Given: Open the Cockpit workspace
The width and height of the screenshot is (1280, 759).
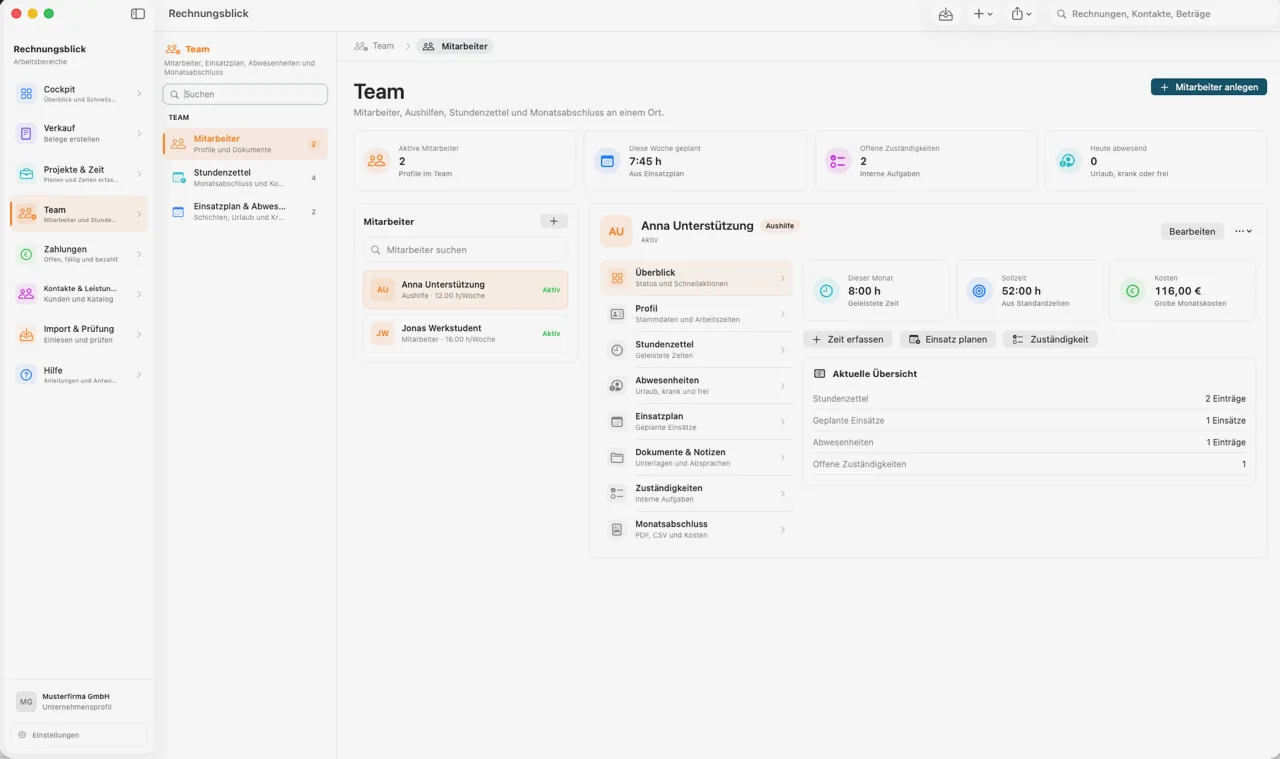Looking at the screenshot, I should click(79, 94).
